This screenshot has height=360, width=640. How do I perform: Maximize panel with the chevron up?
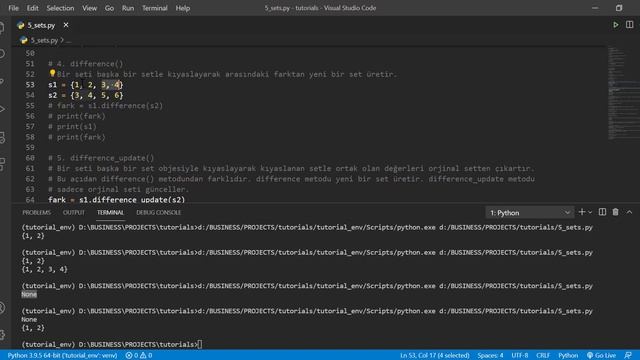[629, 212]
